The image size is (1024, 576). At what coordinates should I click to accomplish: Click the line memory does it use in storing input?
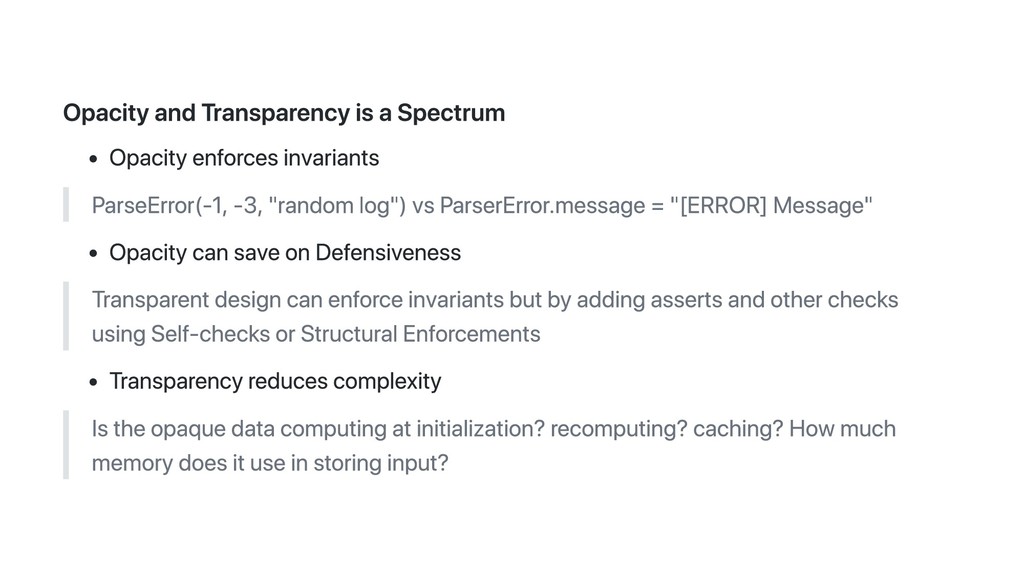coord(270,463)
